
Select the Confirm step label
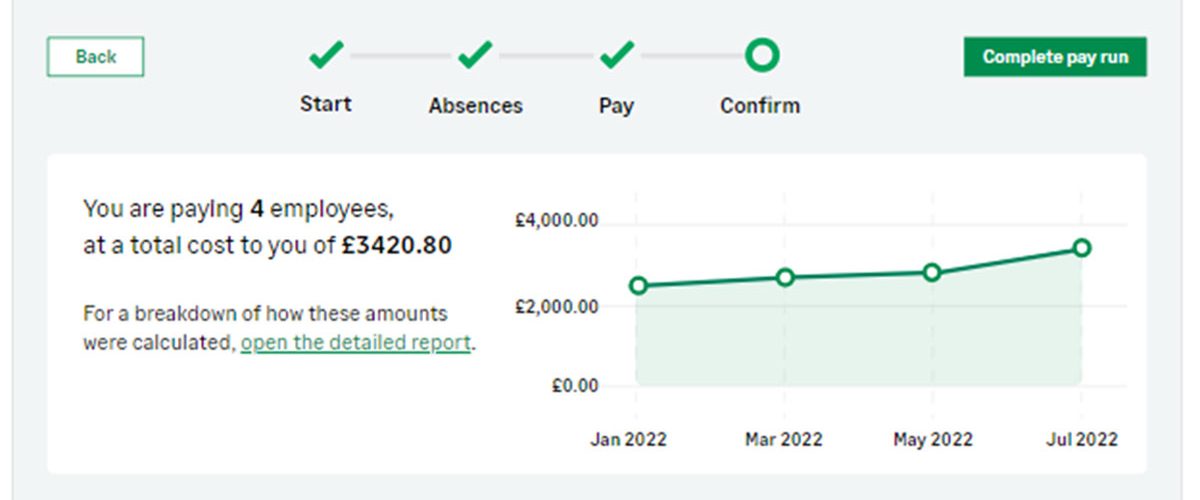[760, 105]
